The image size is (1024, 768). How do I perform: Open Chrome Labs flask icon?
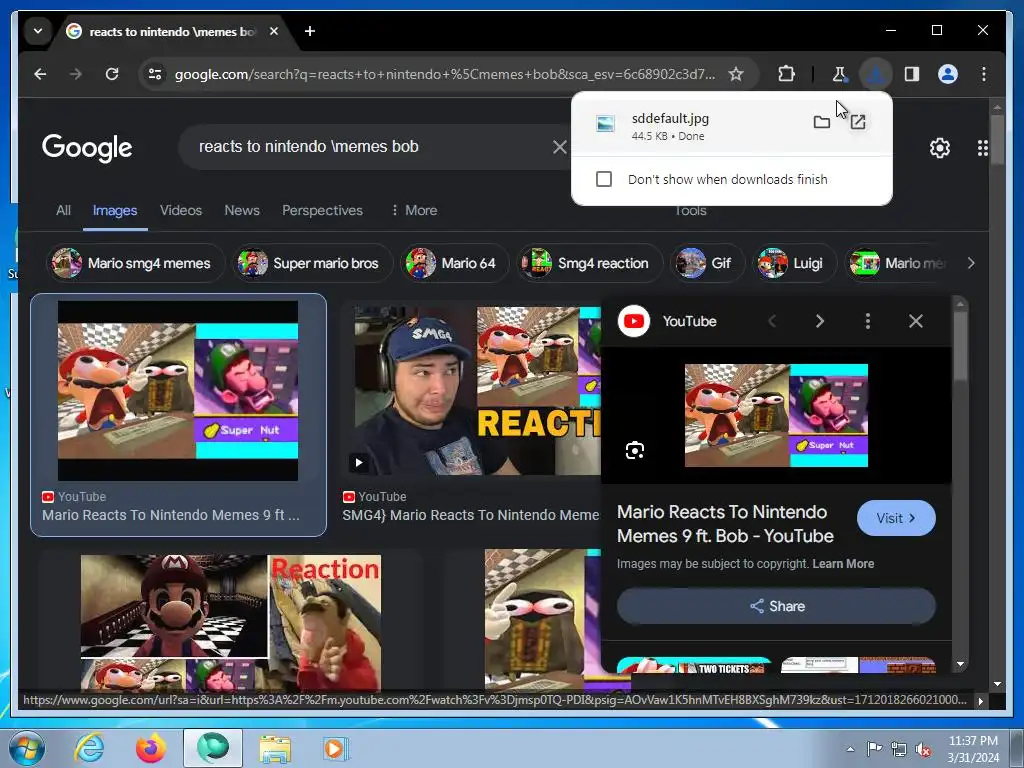pos(840,74)
